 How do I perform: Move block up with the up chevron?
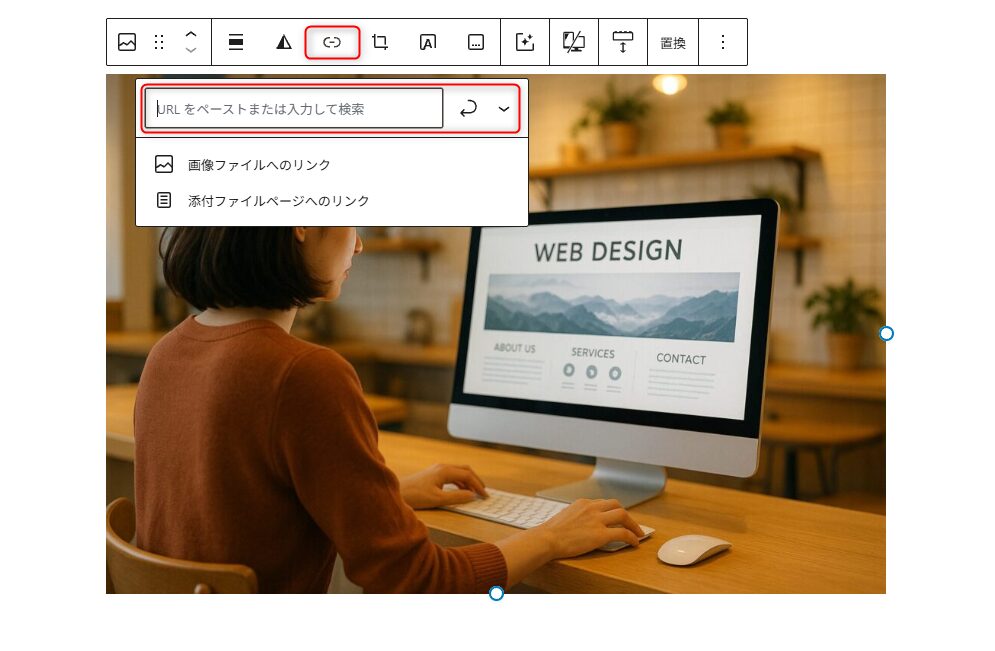(x=191, y=34)
